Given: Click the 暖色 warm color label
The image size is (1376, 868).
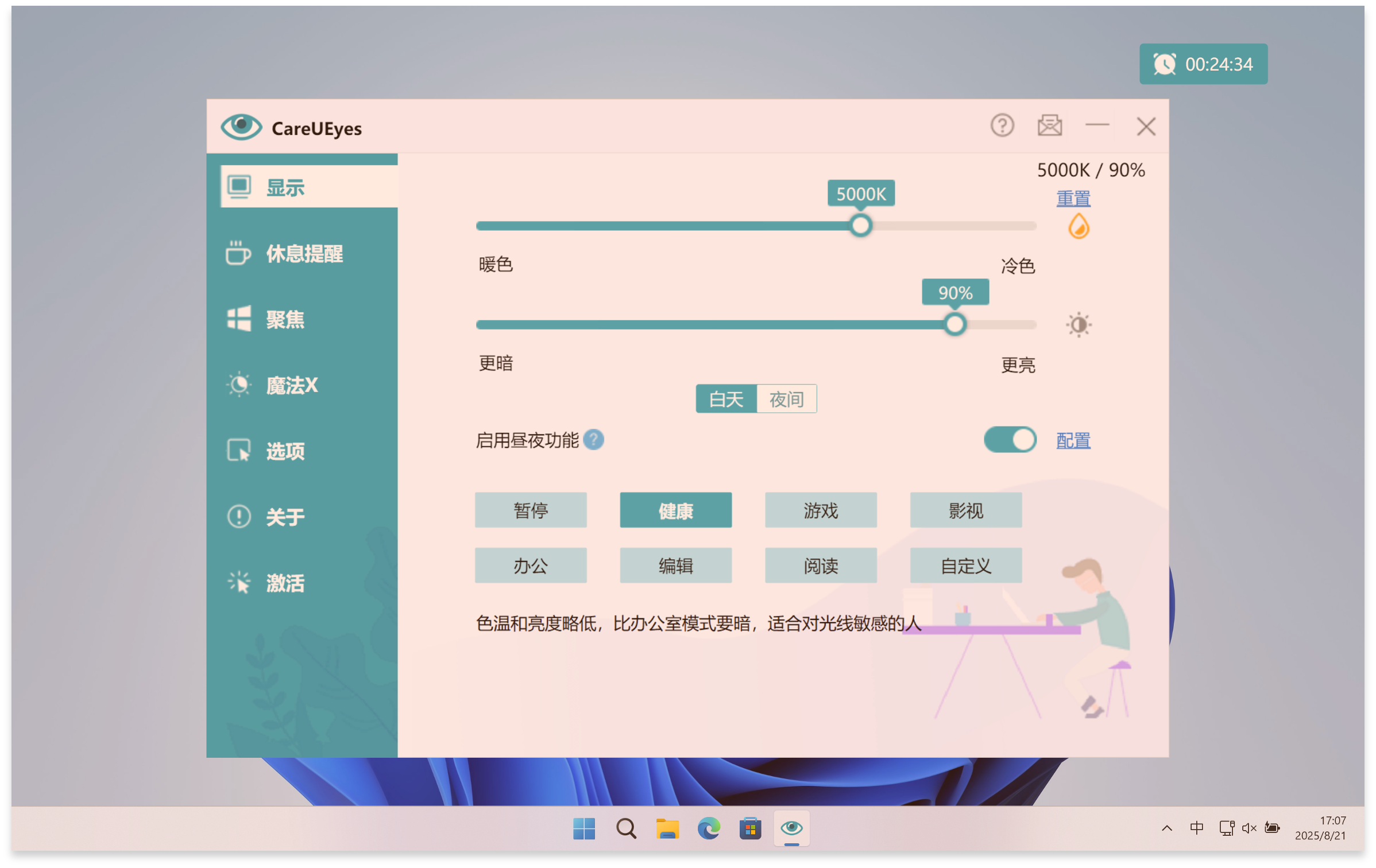Looking at the screenshot, I should (x=496, y=265).
